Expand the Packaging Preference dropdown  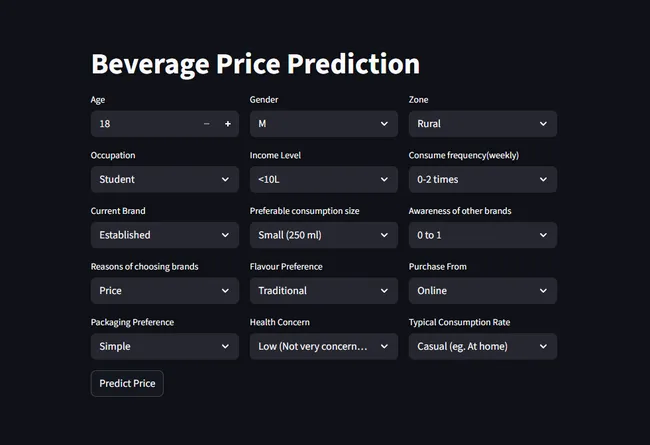tap(164, 347)
